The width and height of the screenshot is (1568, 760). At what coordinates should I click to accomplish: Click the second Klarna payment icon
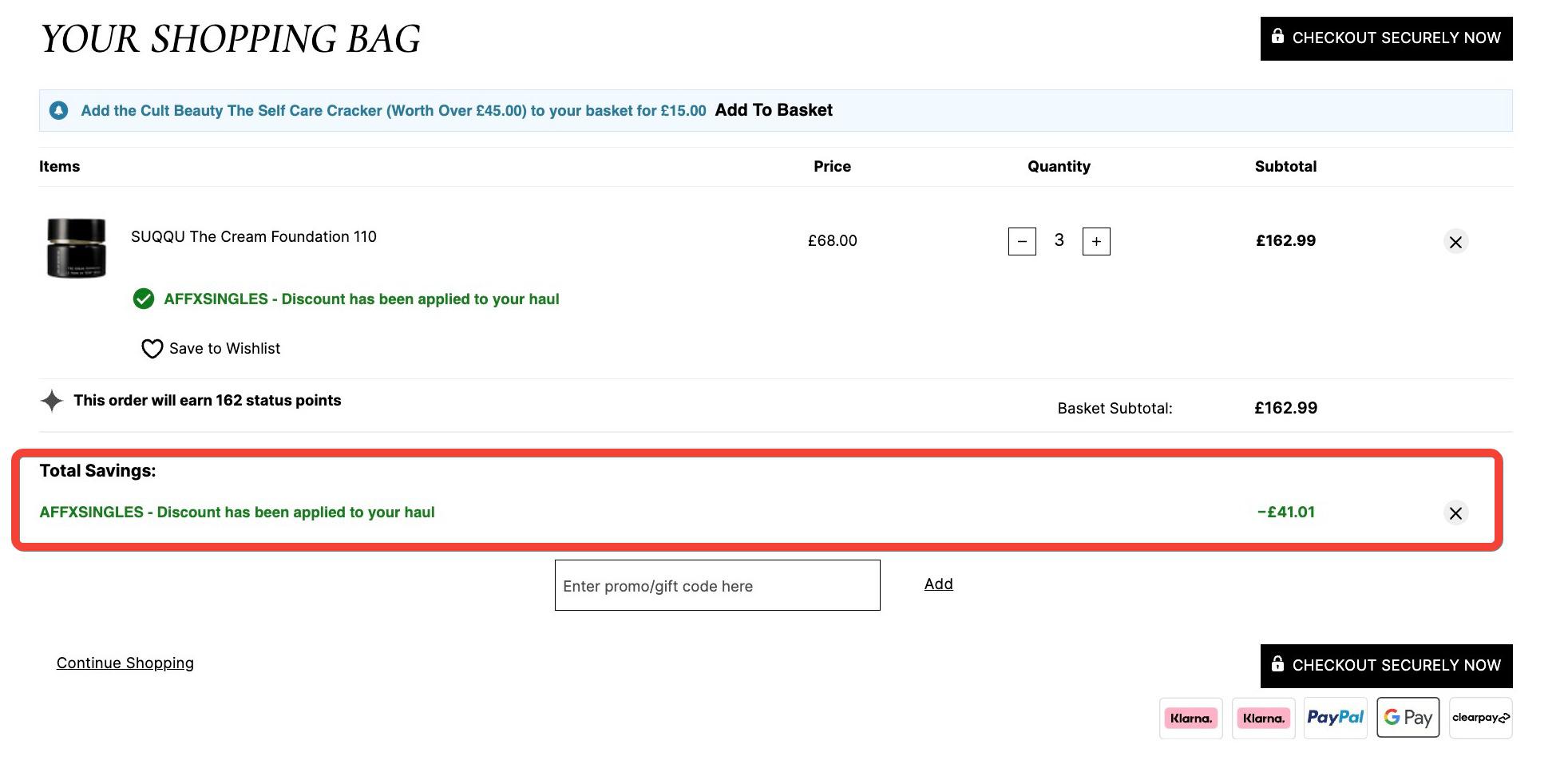[x=1264, y=718]
